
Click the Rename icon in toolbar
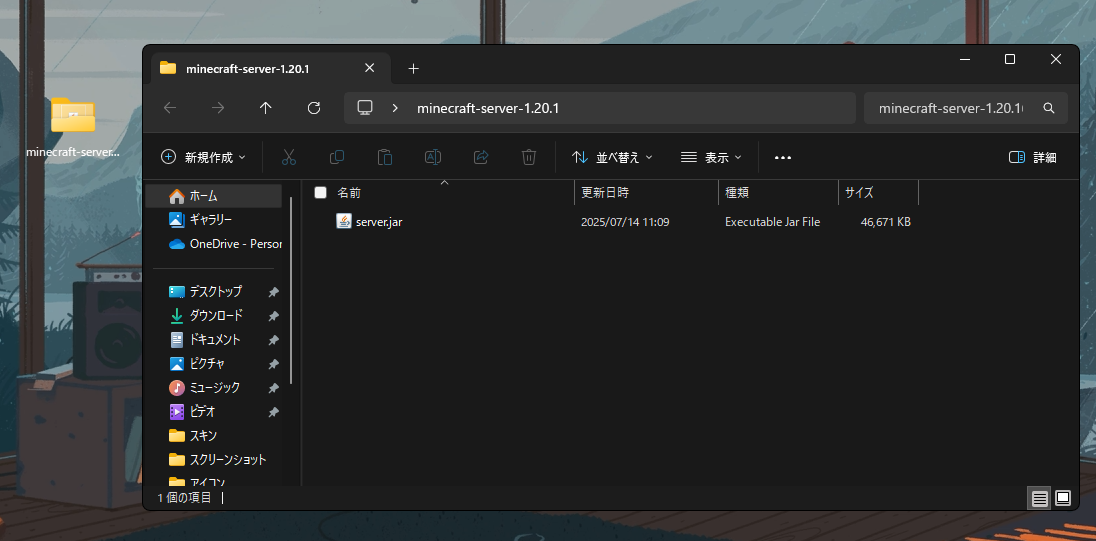click(433, 157)
